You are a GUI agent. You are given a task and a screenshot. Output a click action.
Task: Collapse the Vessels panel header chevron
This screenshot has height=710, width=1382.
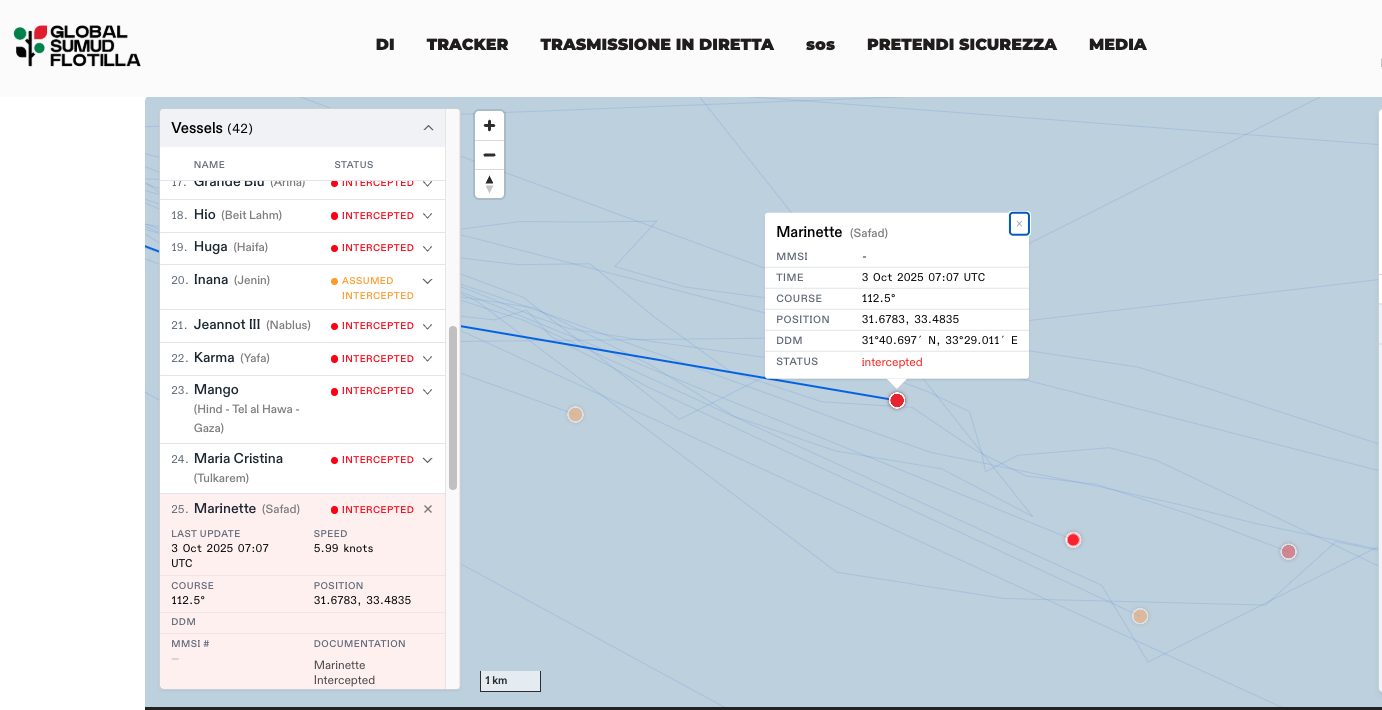click(x=428, y=128)
